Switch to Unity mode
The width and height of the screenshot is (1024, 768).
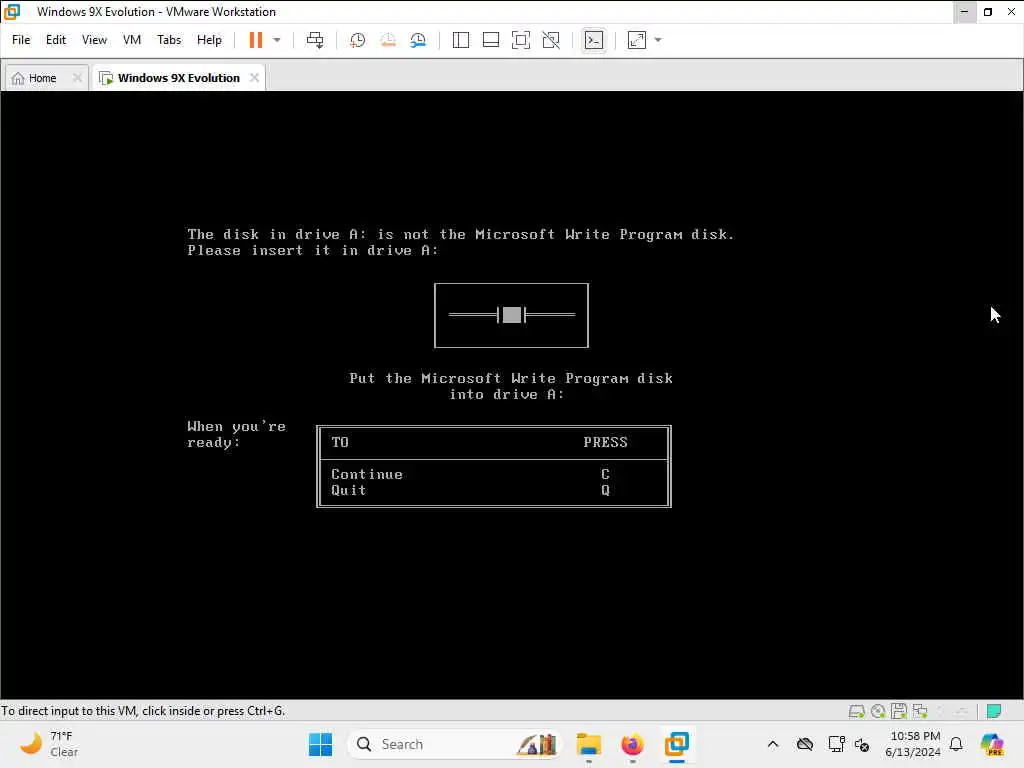(x=551, y=40)
